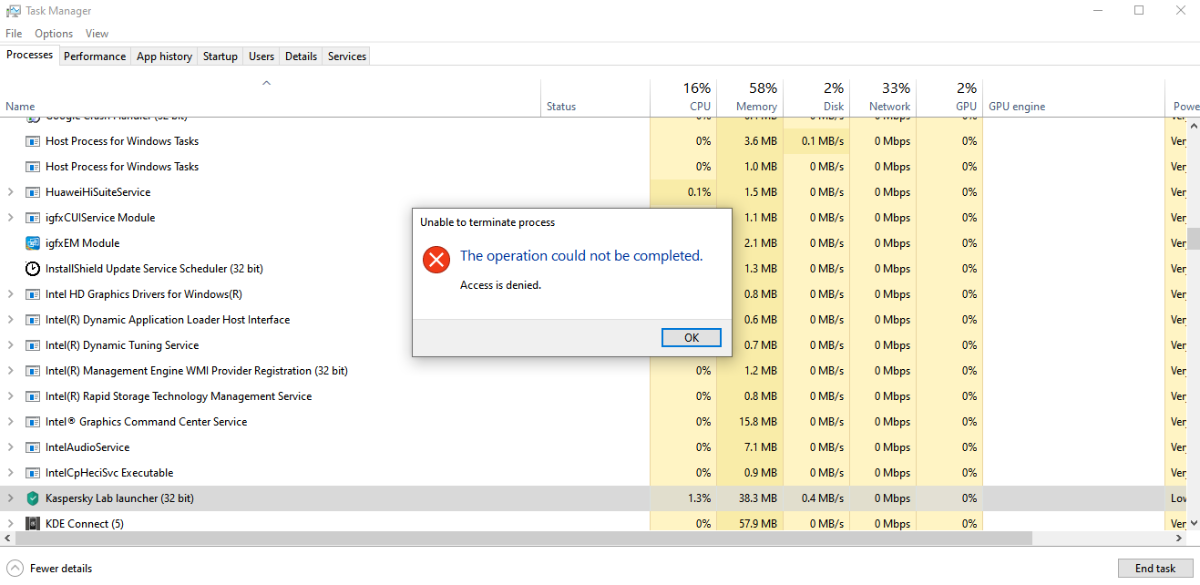This screenshot has width=1200, height=585.
Task: Click the Task Manager title bar icon
Action: [13, 11]
